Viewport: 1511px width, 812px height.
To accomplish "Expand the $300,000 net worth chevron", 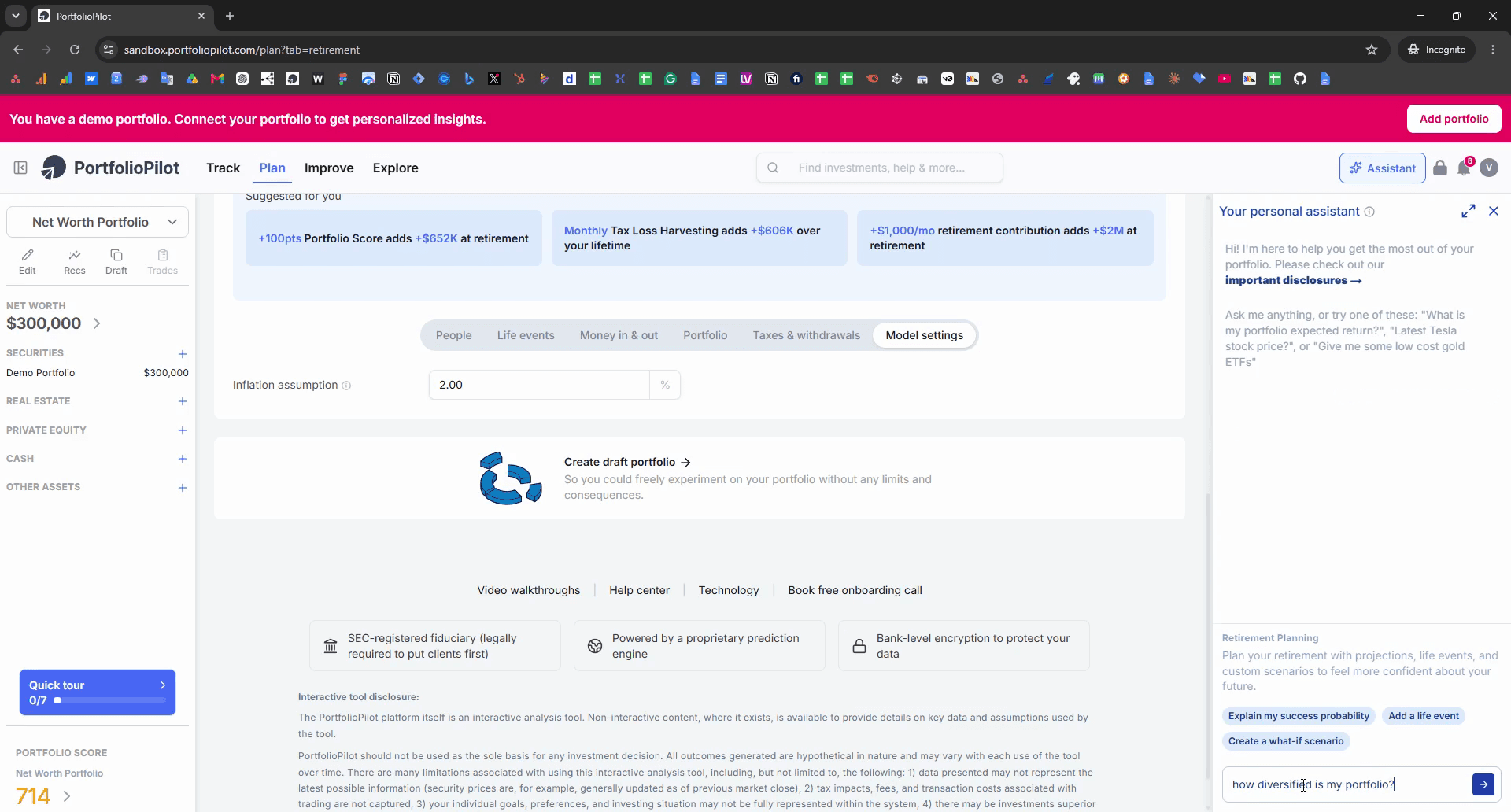I will click(97, 323).
